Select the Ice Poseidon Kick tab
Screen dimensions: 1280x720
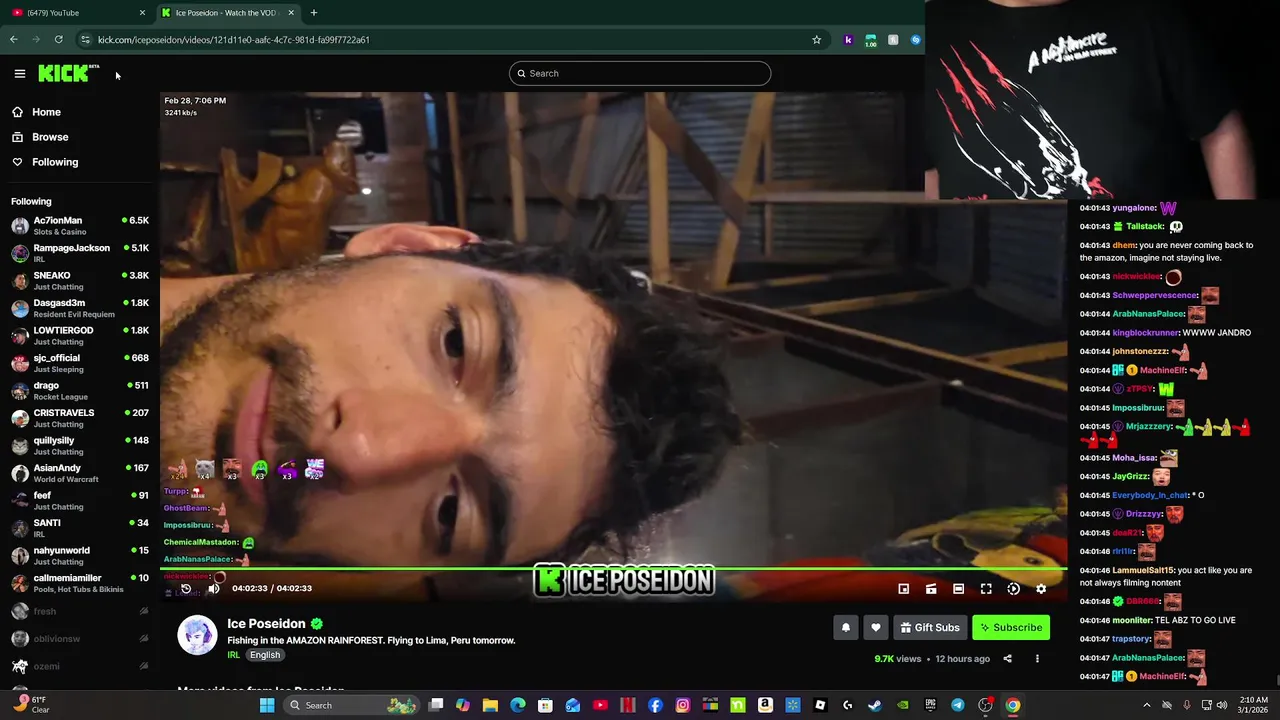tap(228, 12)
